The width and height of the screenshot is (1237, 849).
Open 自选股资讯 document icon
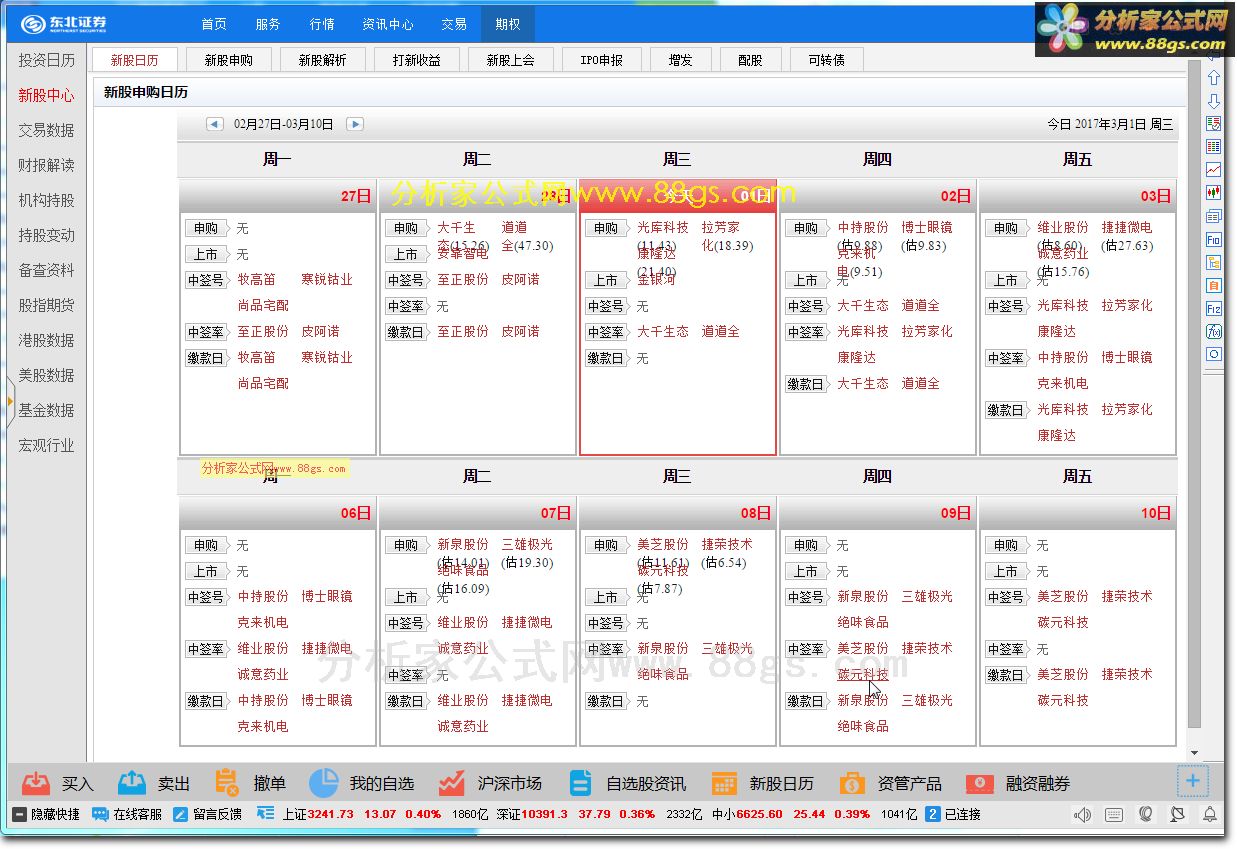(x=580, y=783)
